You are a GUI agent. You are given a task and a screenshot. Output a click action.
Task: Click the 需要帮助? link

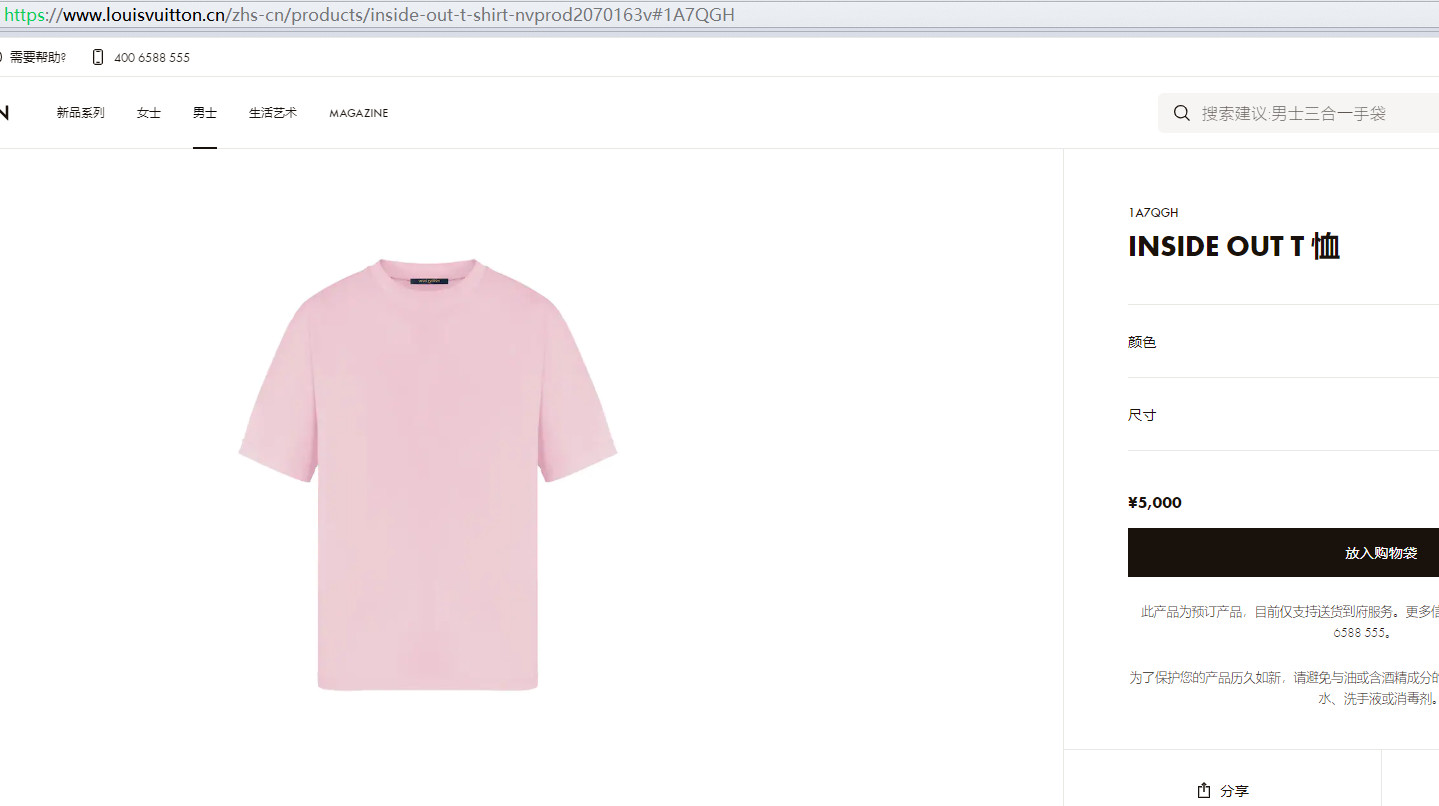(x=38, y=57)
